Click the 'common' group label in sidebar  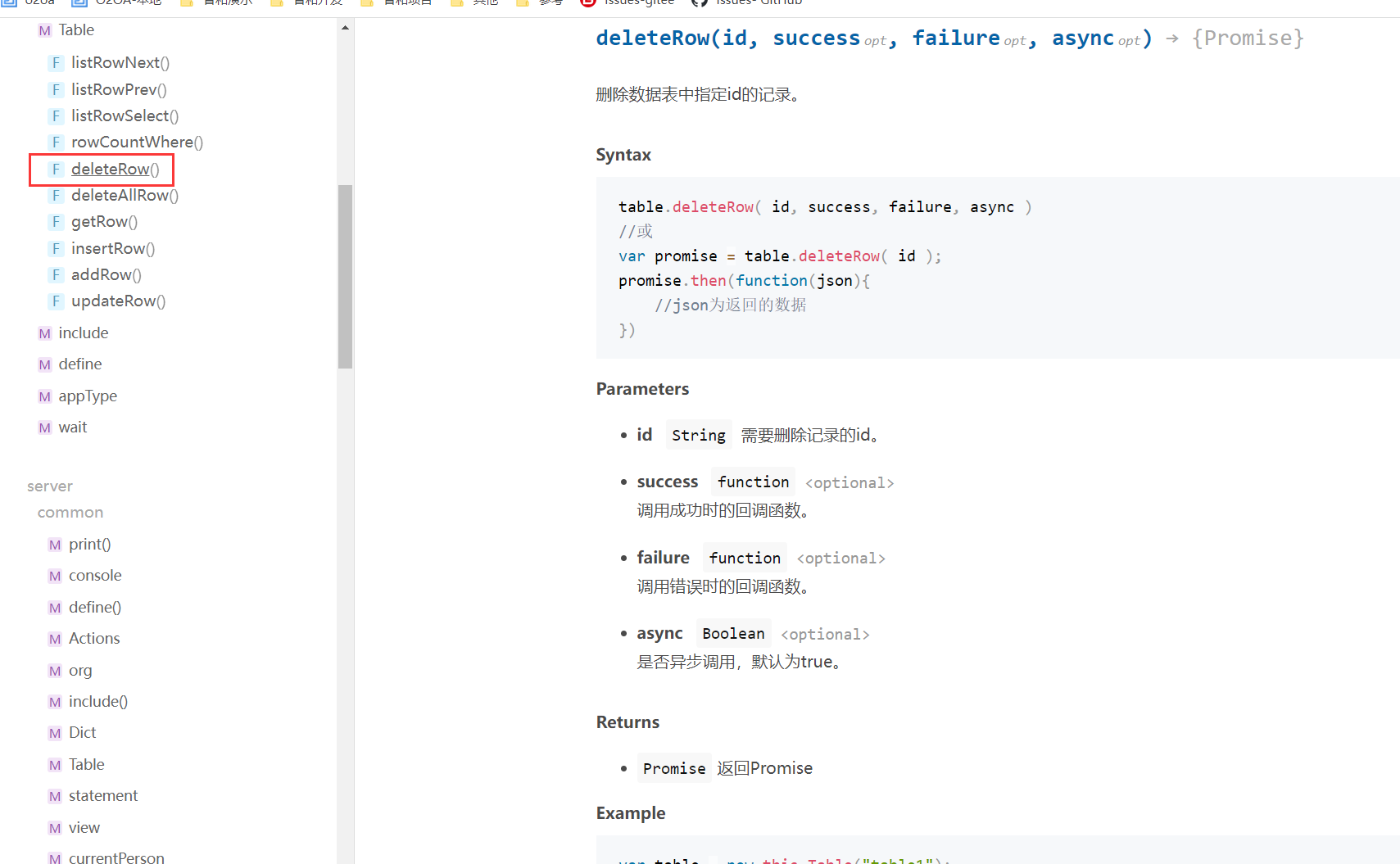tap(70, 513)
